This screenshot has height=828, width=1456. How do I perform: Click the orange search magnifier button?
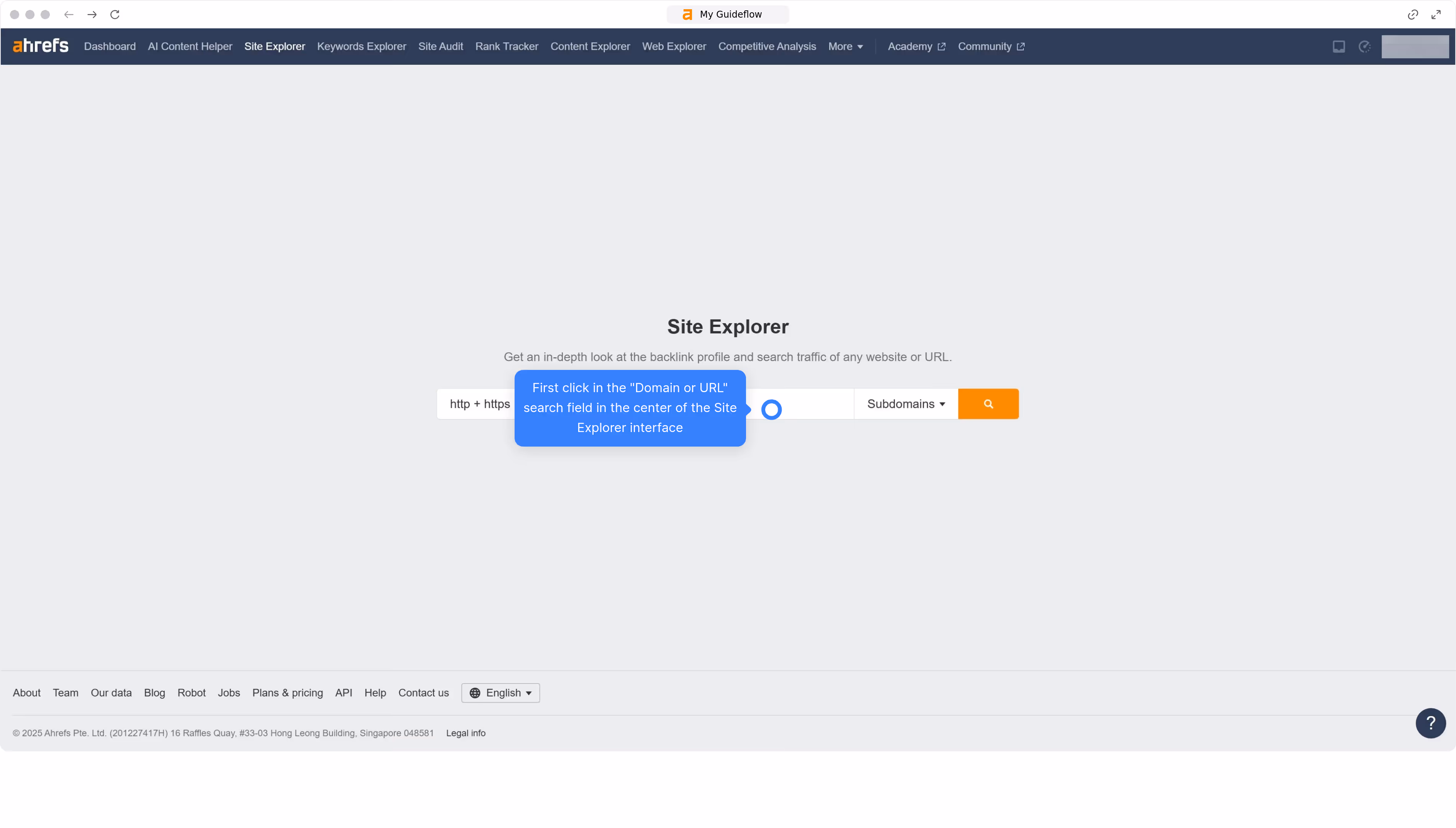988,403
